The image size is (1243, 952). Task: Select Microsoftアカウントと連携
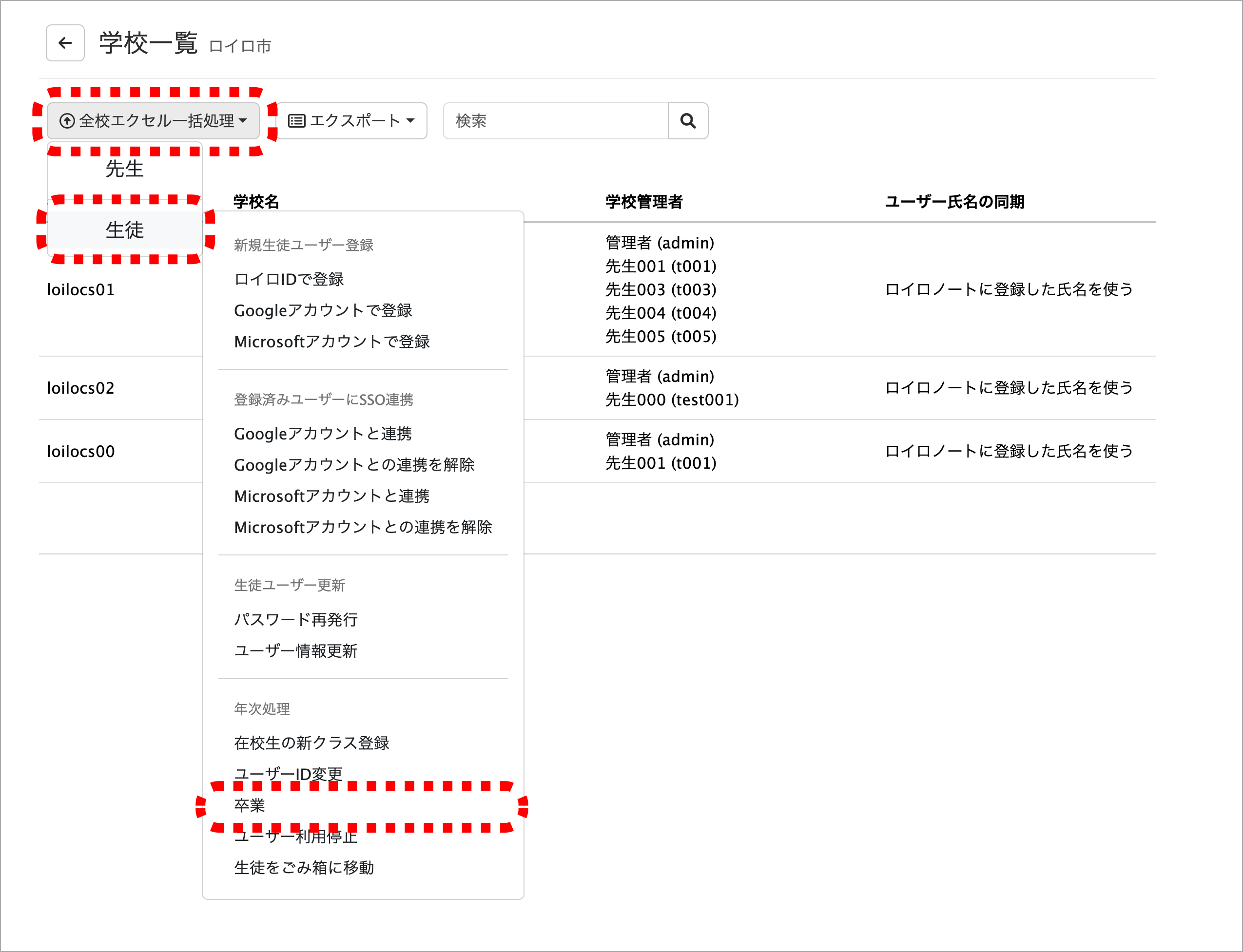click(332, 496)
